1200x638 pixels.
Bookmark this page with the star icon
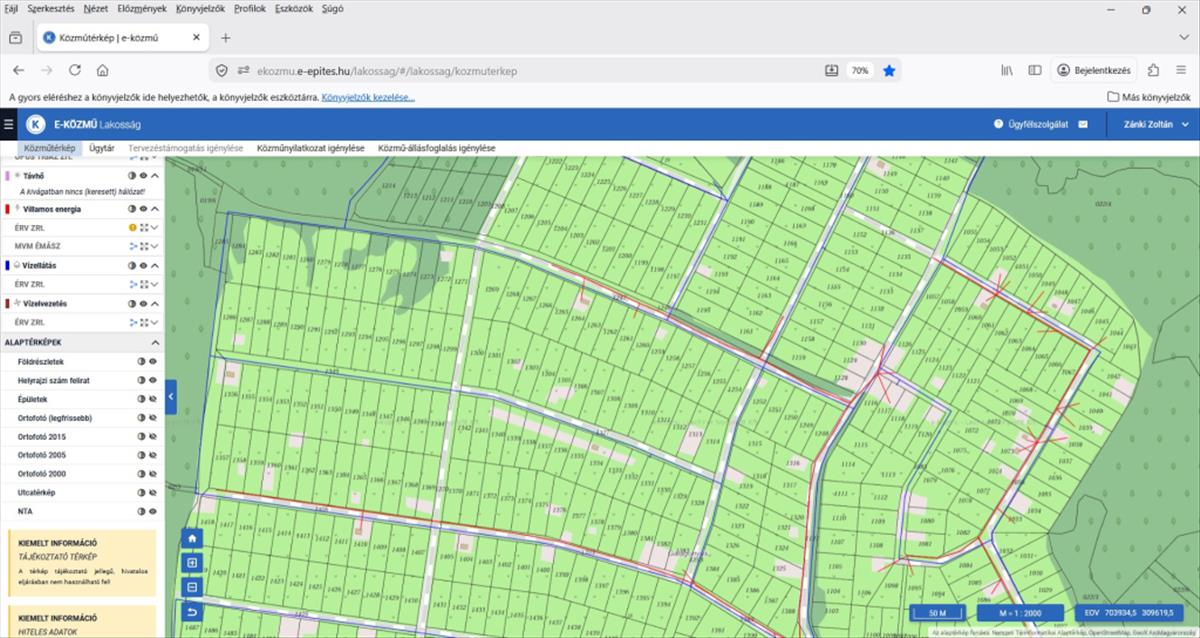point(889,71)
